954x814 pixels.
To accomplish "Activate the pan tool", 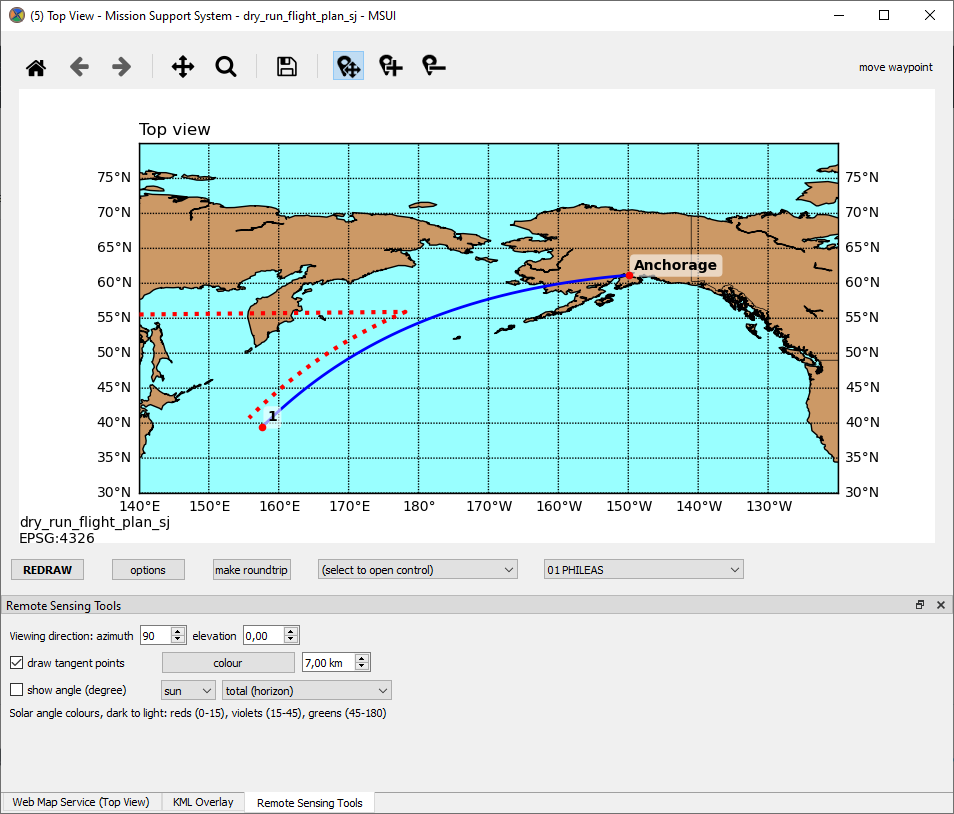I will pyautogui.click(x=182, y=66).
